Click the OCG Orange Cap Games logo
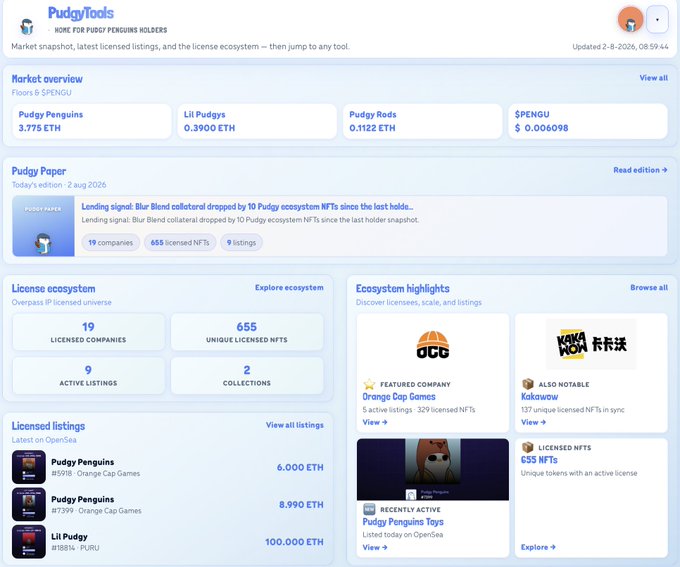 click(x=433, y=345)
